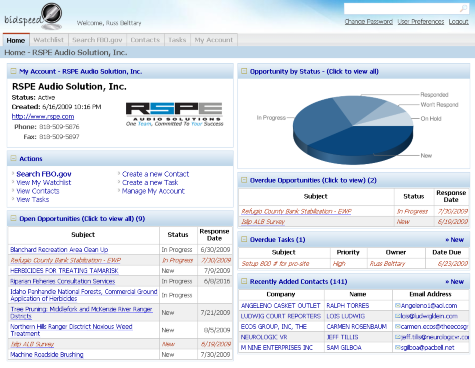Click email icon beside Sam Gilboa's address
The image size is (475, 368).
point(397,347)
